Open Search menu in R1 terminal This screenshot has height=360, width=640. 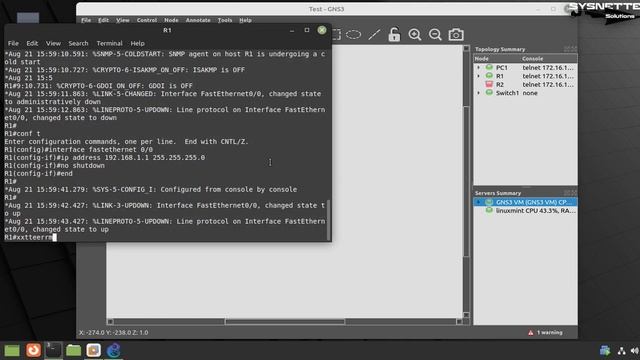78,43
